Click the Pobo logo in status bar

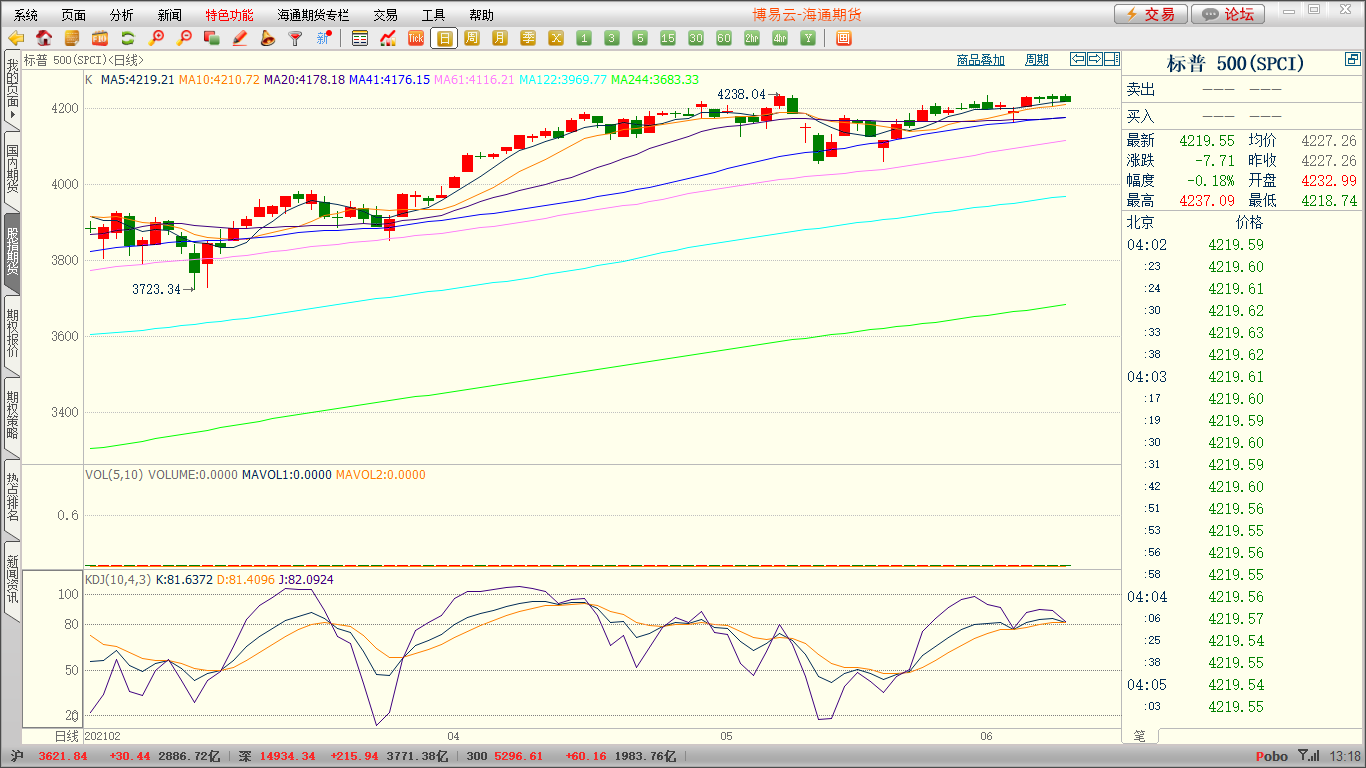[x=1272, y=756]
